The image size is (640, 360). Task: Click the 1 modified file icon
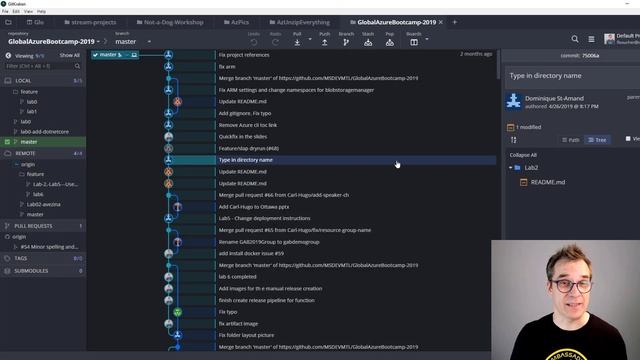click(x=510, y=127)
